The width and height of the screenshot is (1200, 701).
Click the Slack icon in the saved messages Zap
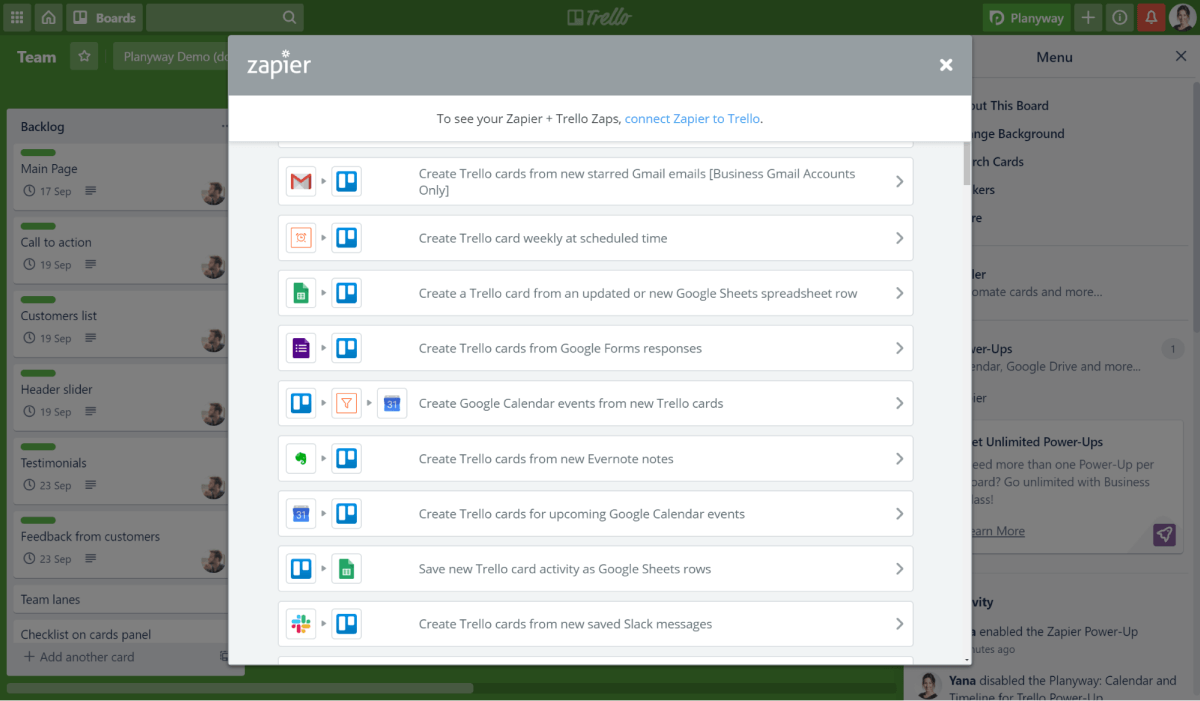pos(299,623)
